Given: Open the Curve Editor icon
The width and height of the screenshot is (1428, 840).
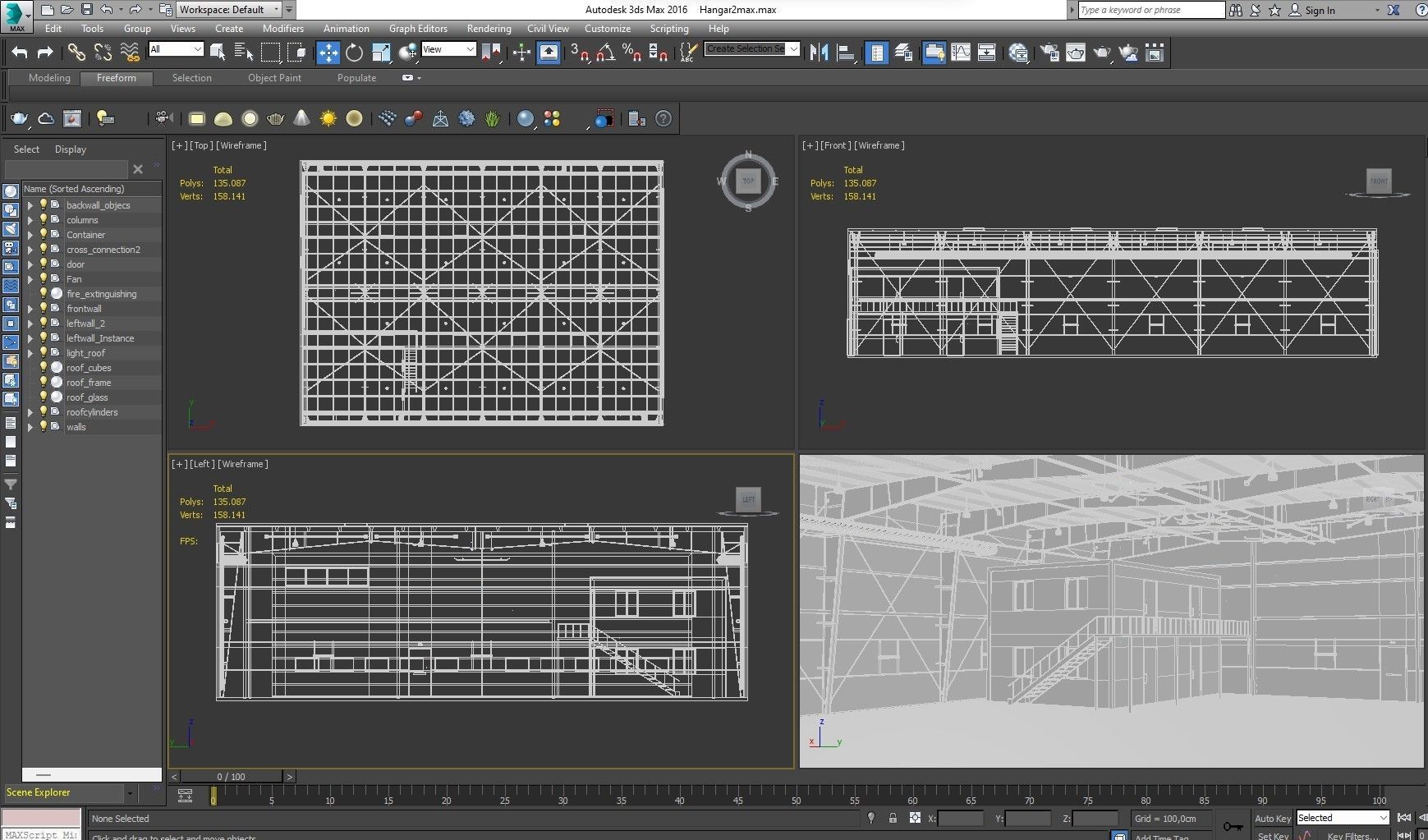Looking at the screenshot, I should [961, 53].
